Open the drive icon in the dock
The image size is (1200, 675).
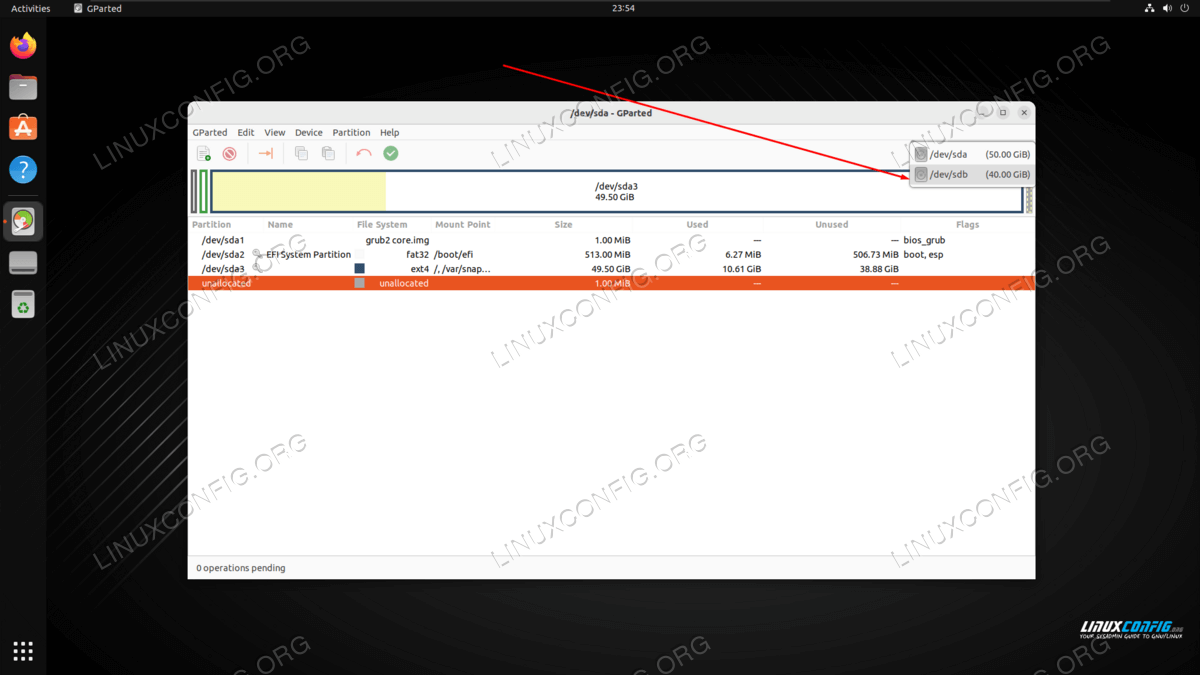(23, 263)
